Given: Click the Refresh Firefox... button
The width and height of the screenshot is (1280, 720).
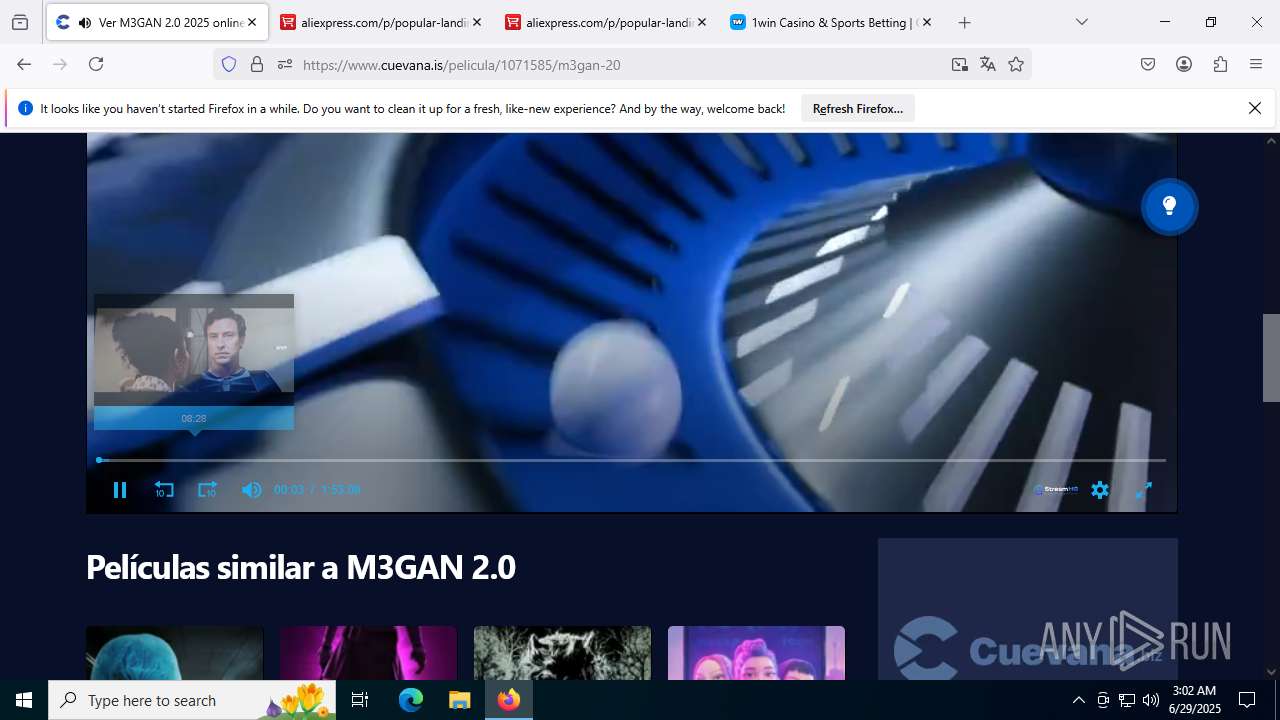Looking at the screenshot, I should click(x=858, y=108).
